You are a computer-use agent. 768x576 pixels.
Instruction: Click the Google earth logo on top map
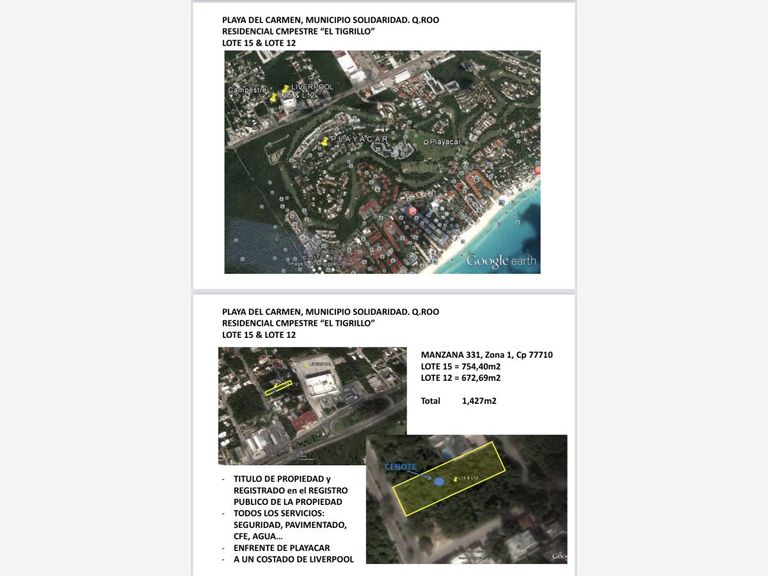[x=501, y=261]
